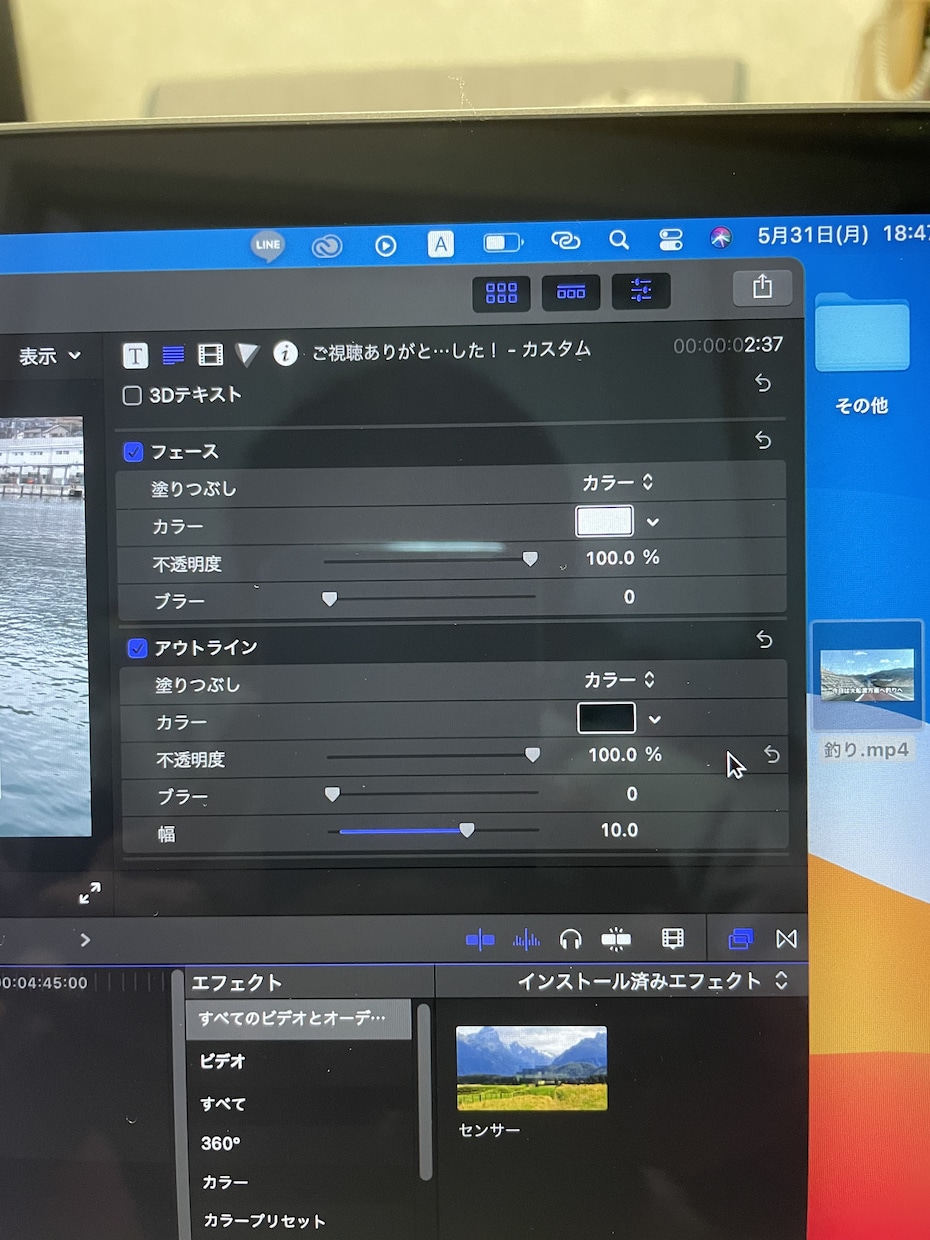Click the date and time in menu bar
This screenshot has height=1240, width=930.
point(843,235)
